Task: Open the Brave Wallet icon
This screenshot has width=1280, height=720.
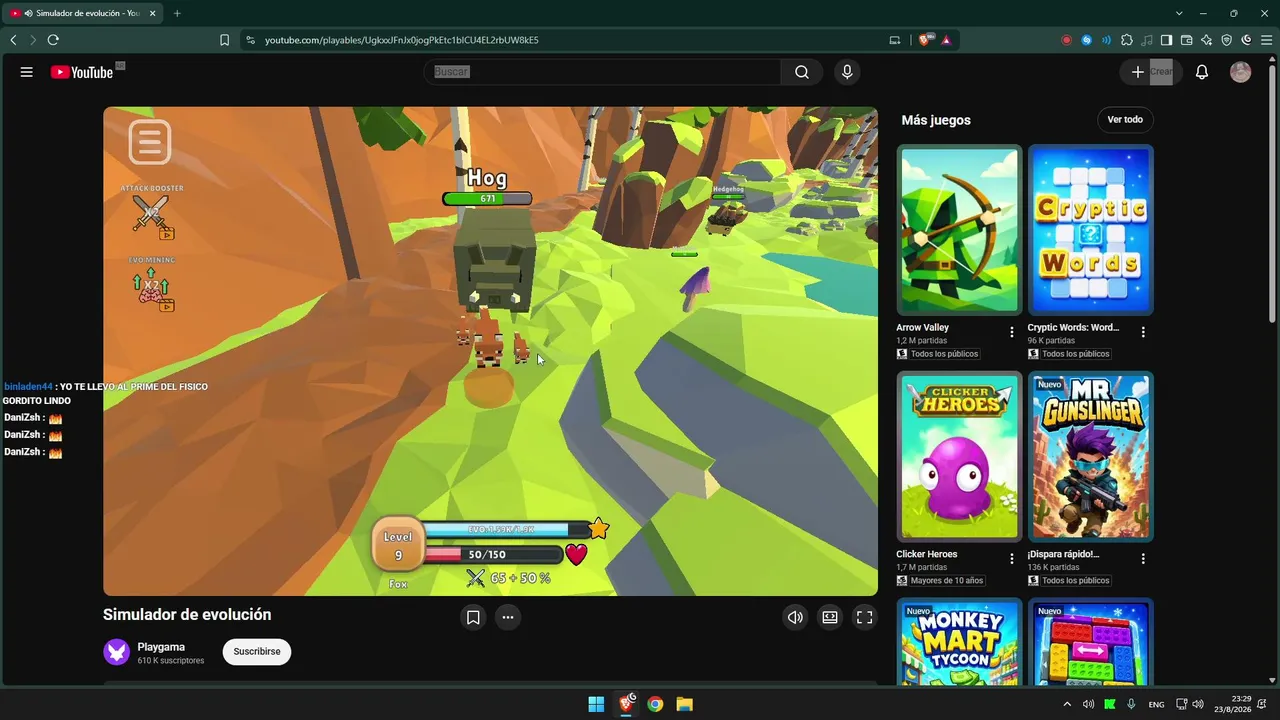Action: (x=1186, y=40)
